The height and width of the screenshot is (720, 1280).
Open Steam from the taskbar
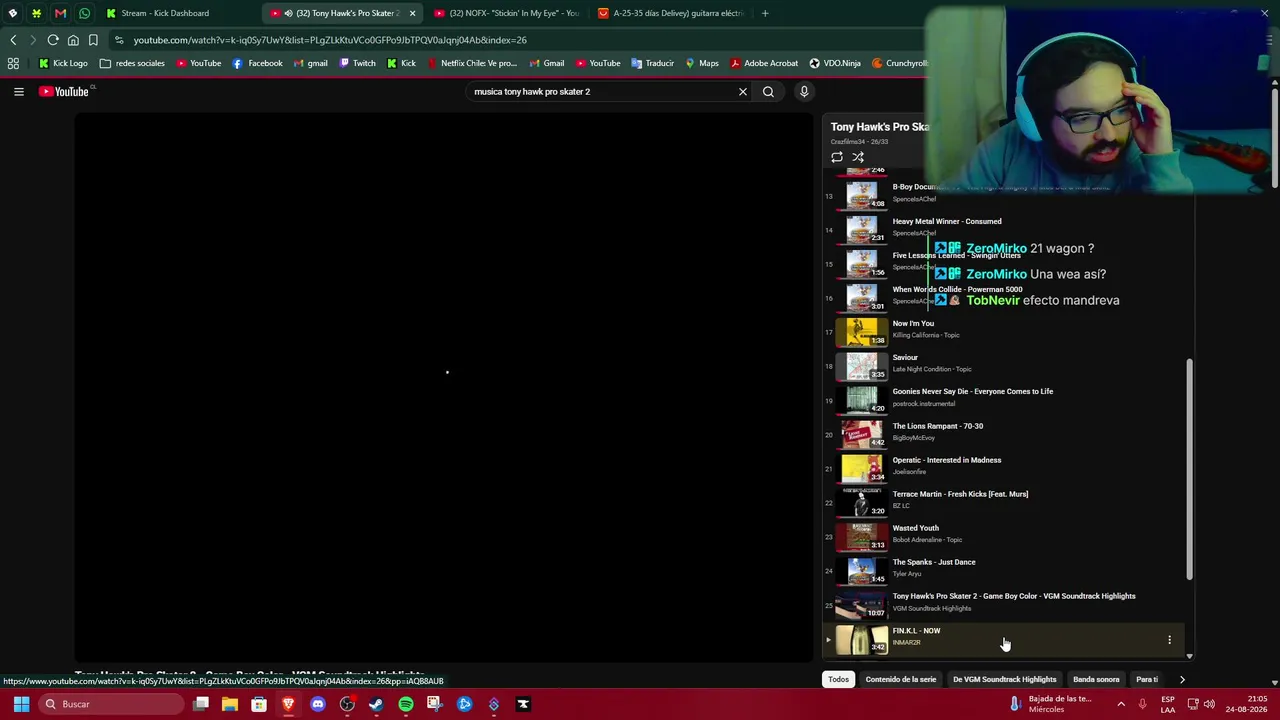376,704
